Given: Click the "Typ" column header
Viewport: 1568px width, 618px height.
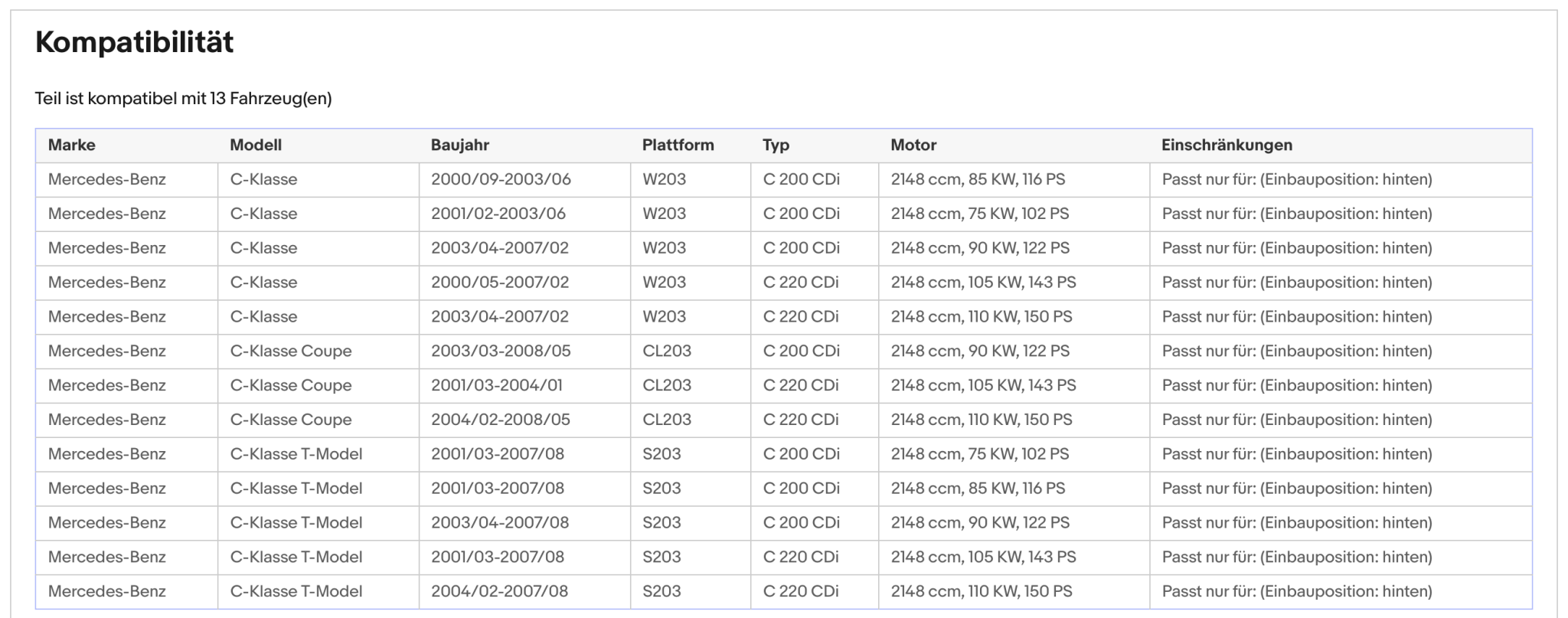Looking at the screenshot, I should pyautogui.click(x=776, y=145).
